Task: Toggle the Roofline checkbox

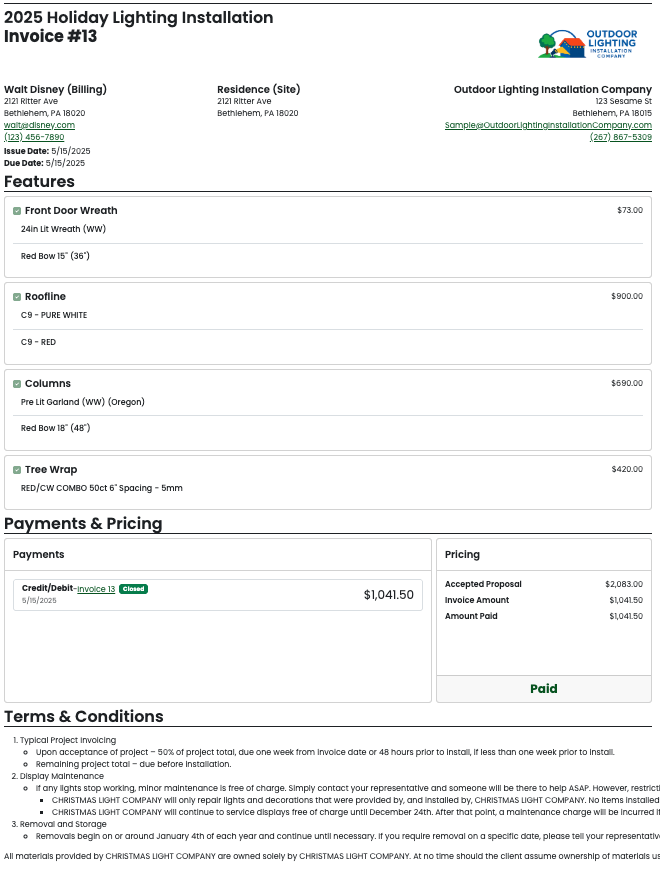Action: click(17, 297)
